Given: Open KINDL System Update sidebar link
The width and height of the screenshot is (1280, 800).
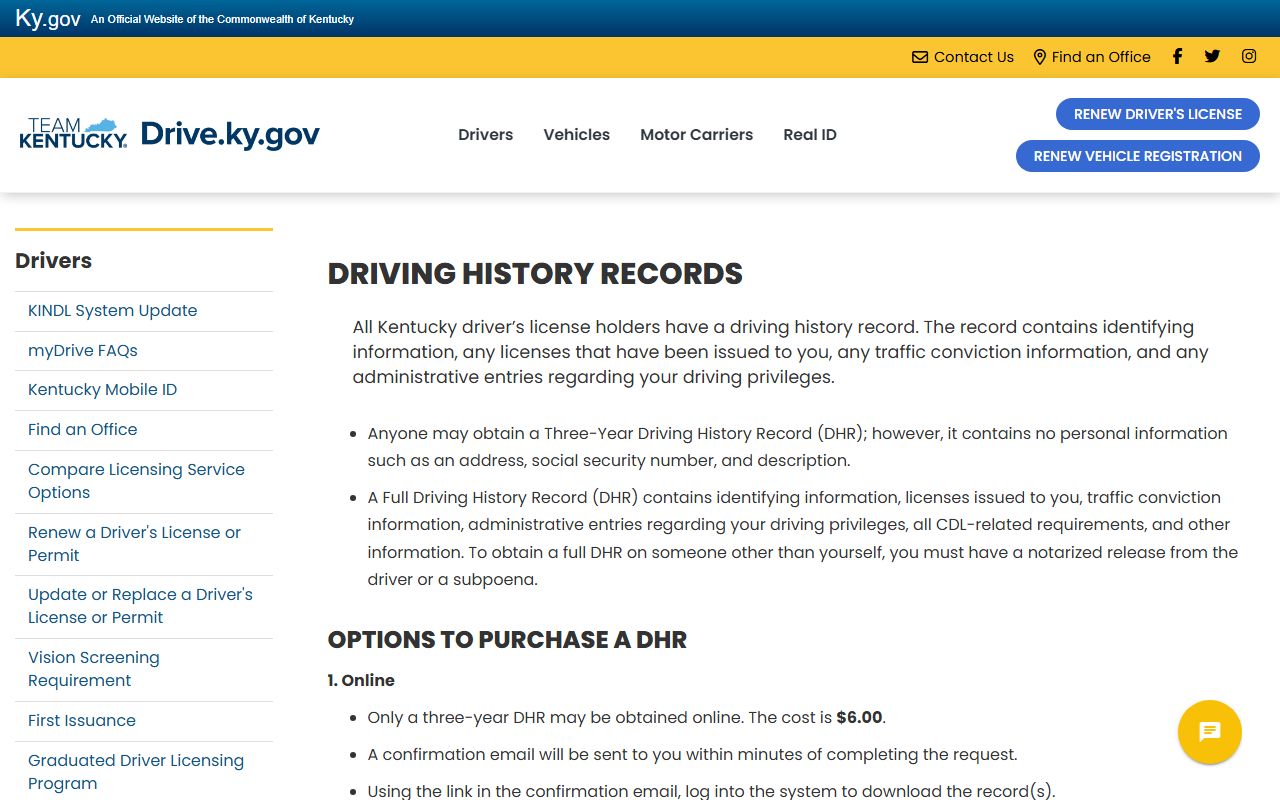Looking at the screenshot, I should [113, 311].
